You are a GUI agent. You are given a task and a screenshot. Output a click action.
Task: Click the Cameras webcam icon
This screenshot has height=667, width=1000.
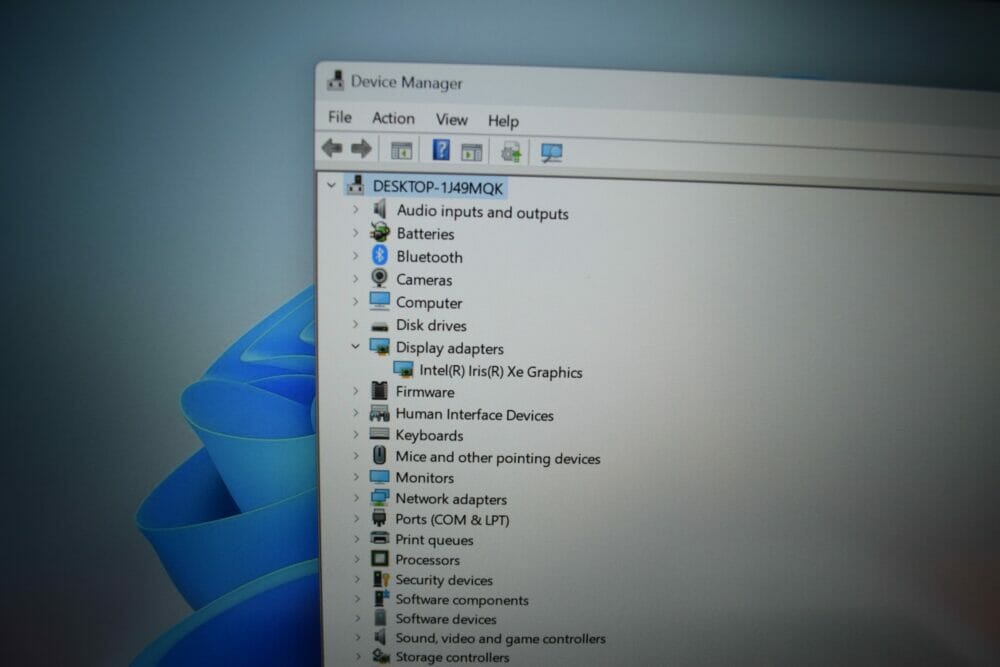click(x=380, y=278)
